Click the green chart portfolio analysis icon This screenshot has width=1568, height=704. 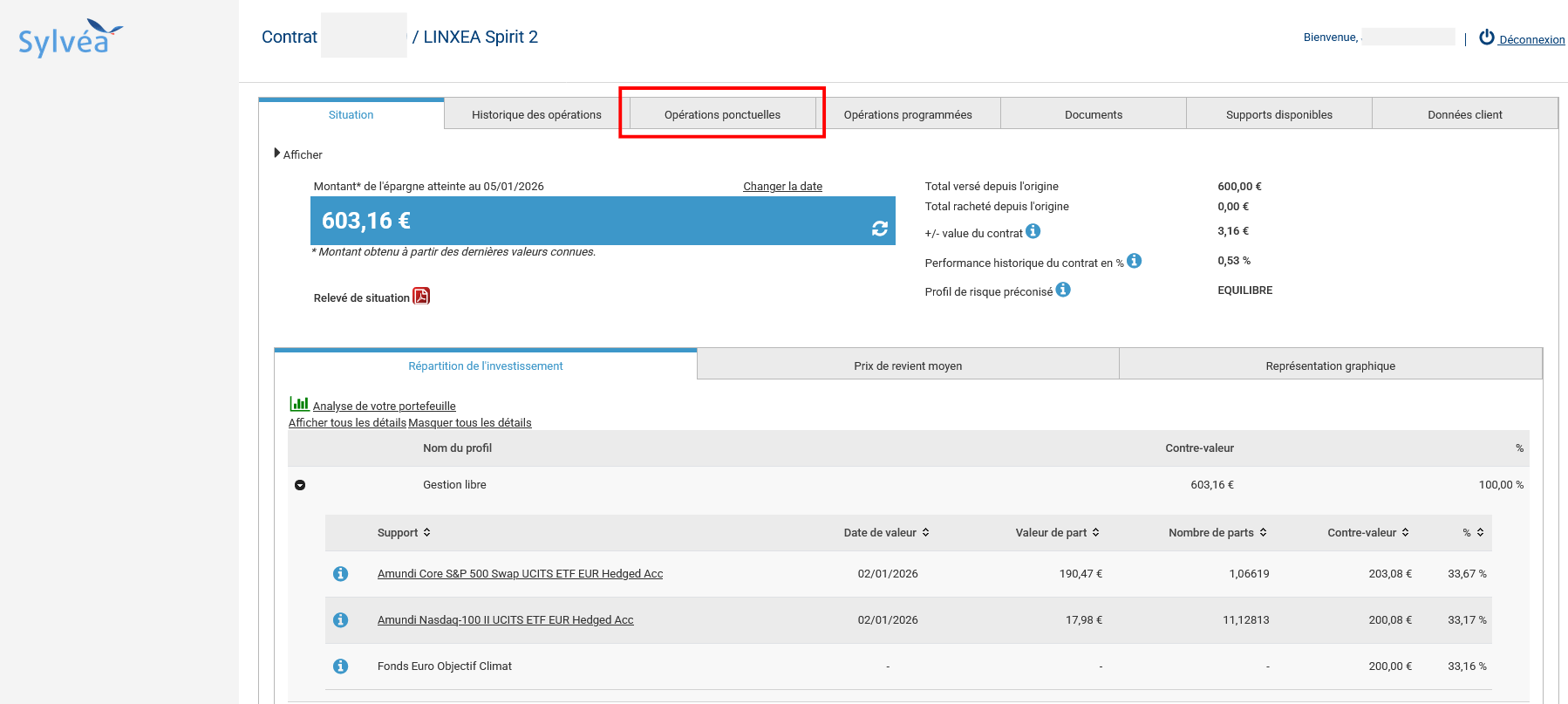(x=299, y=404)
